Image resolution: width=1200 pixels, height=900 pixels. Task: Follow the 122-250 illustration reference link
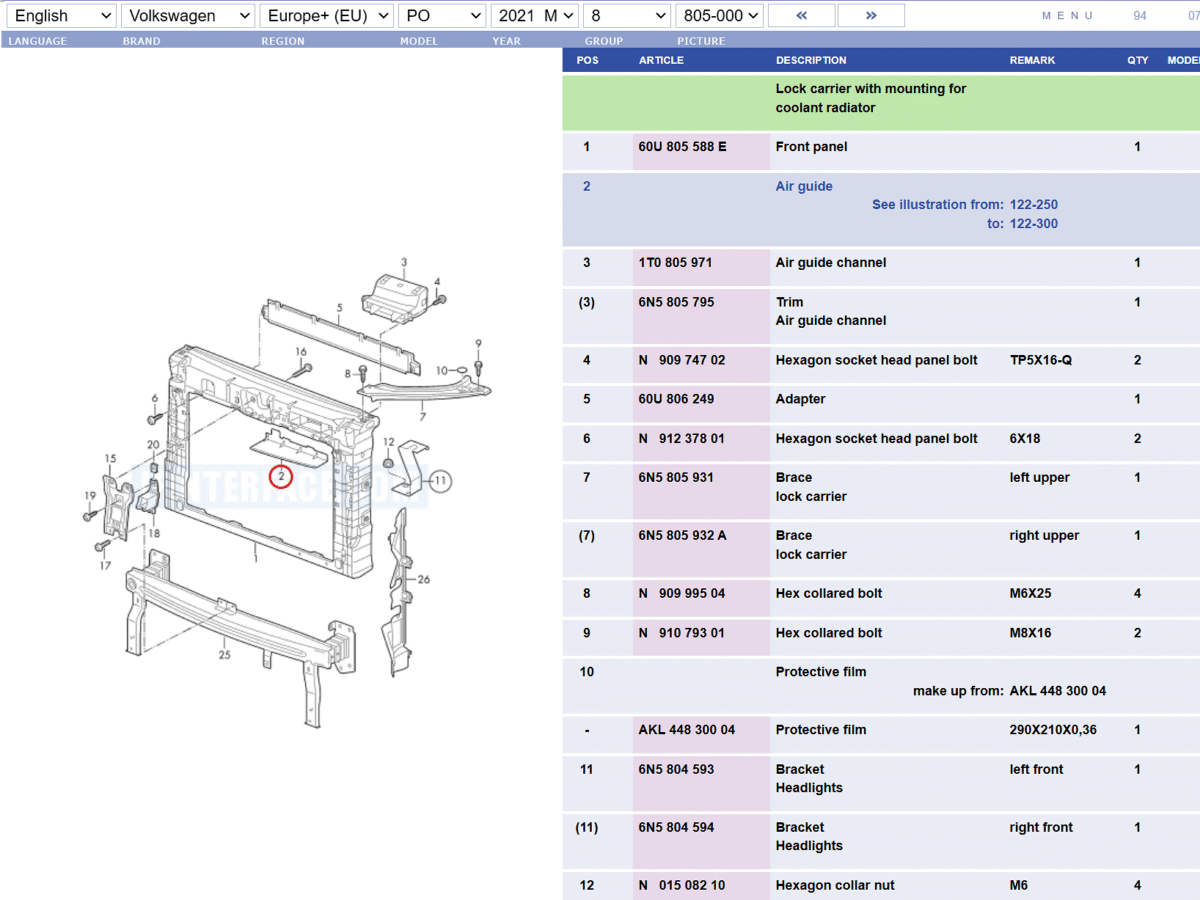pos(1034,205)
